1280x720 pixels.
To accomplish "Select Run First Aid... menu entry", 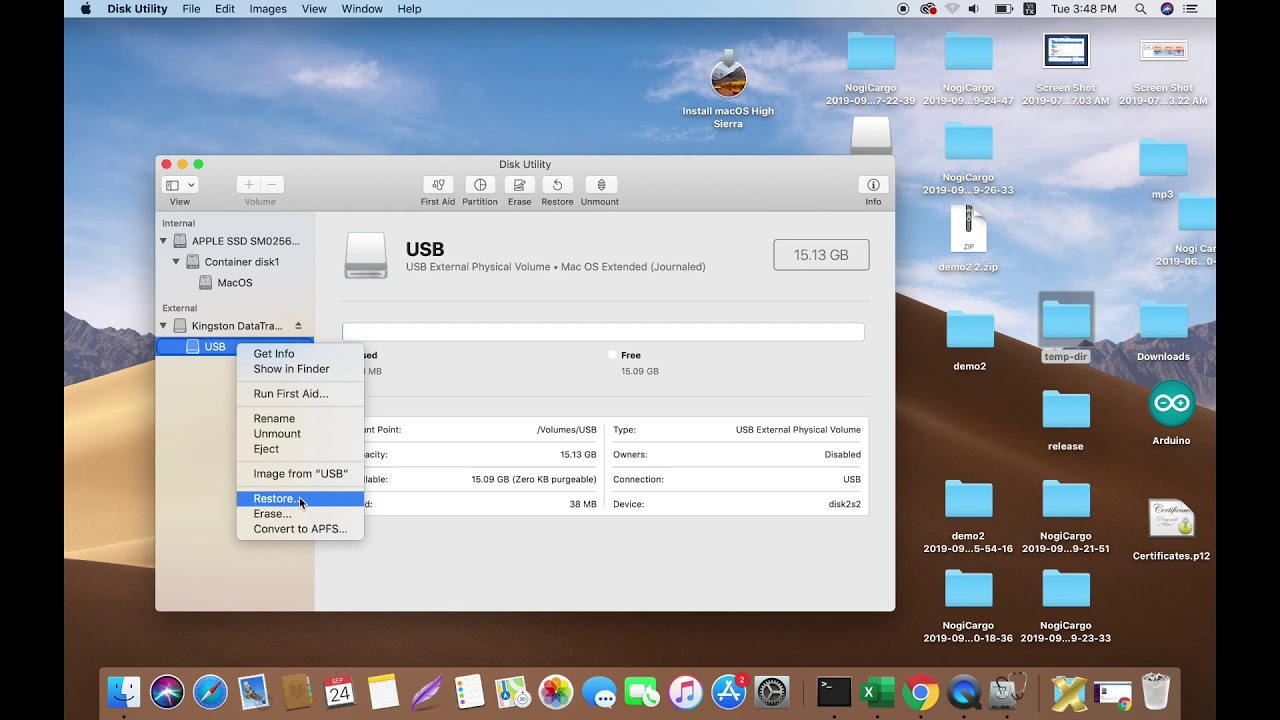I will pos(300,394).
